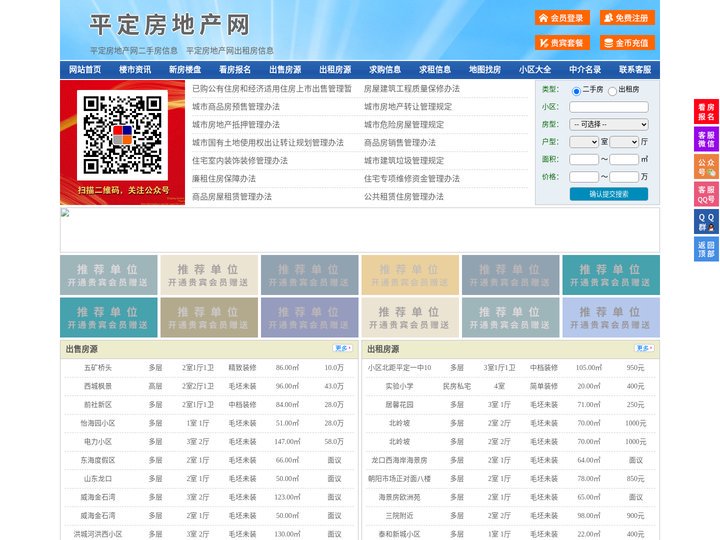Image resolution: width=720 pixels, height=540 pixels.
Task: Click the pink 客服QQ号 side widget
Action: coord(706,194)
